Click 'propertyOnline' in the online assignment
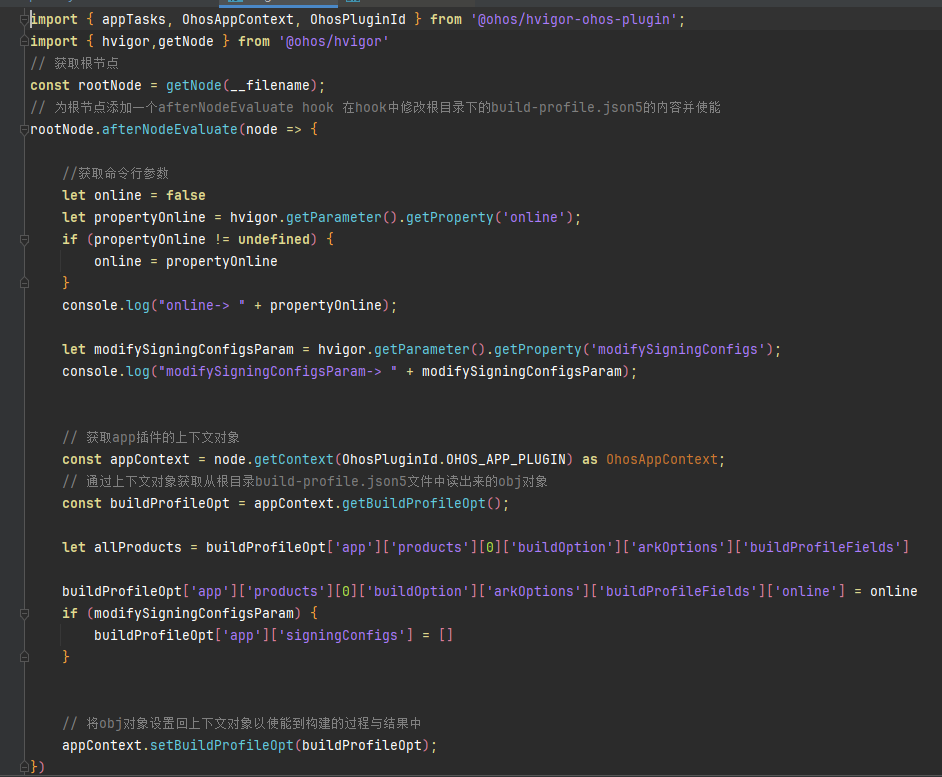942x777 pixels. [x=222, y=261]
